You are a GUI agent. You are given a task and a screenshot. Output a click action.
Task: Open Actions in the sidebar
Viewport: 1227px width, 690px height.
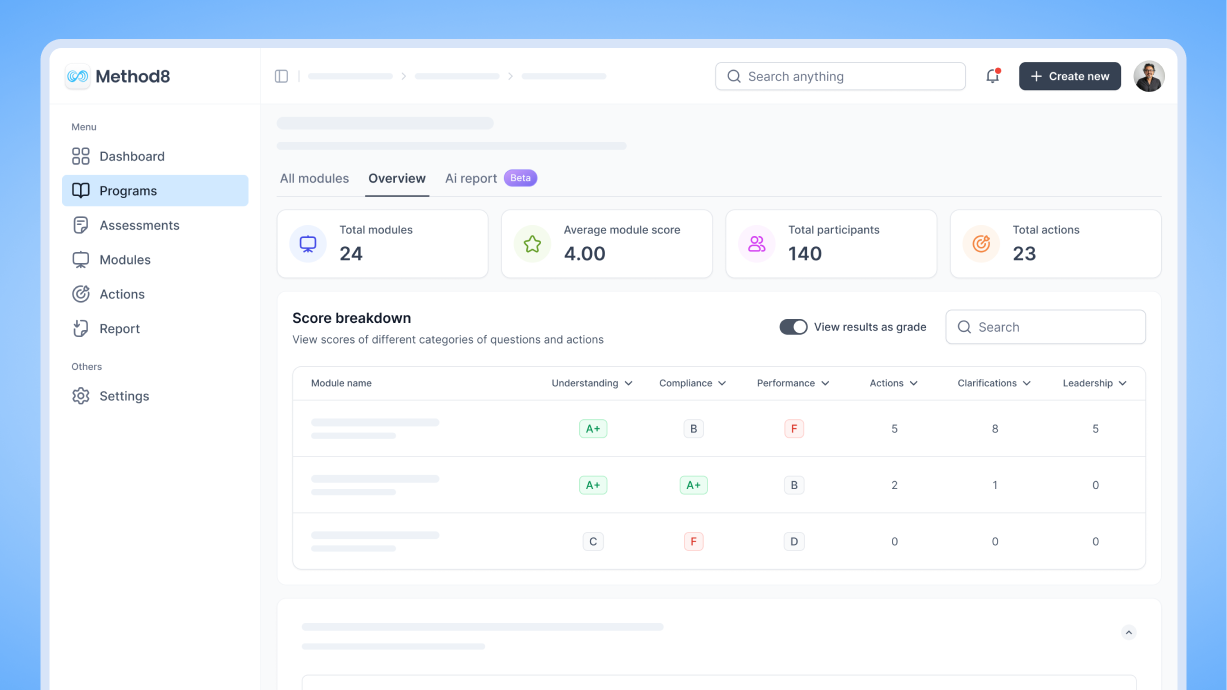point(155,294)
